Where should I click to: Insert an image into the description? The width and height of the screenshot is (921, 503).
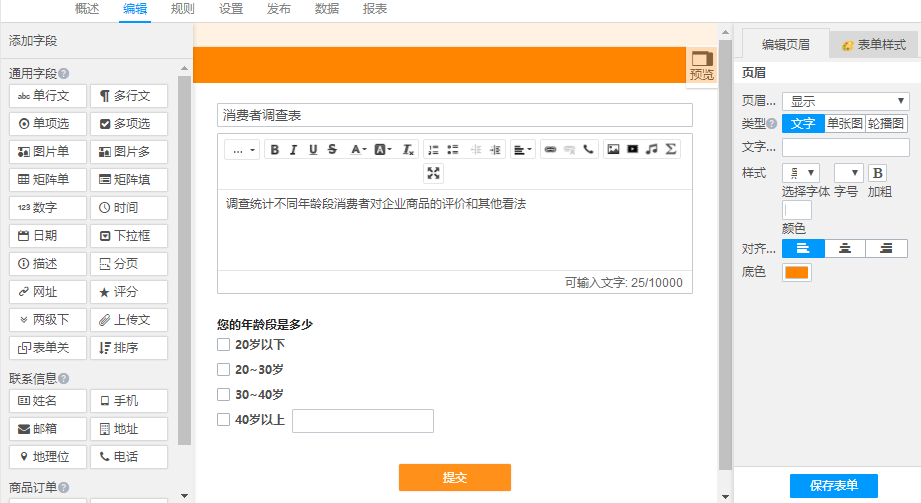(x=613, y=149)
